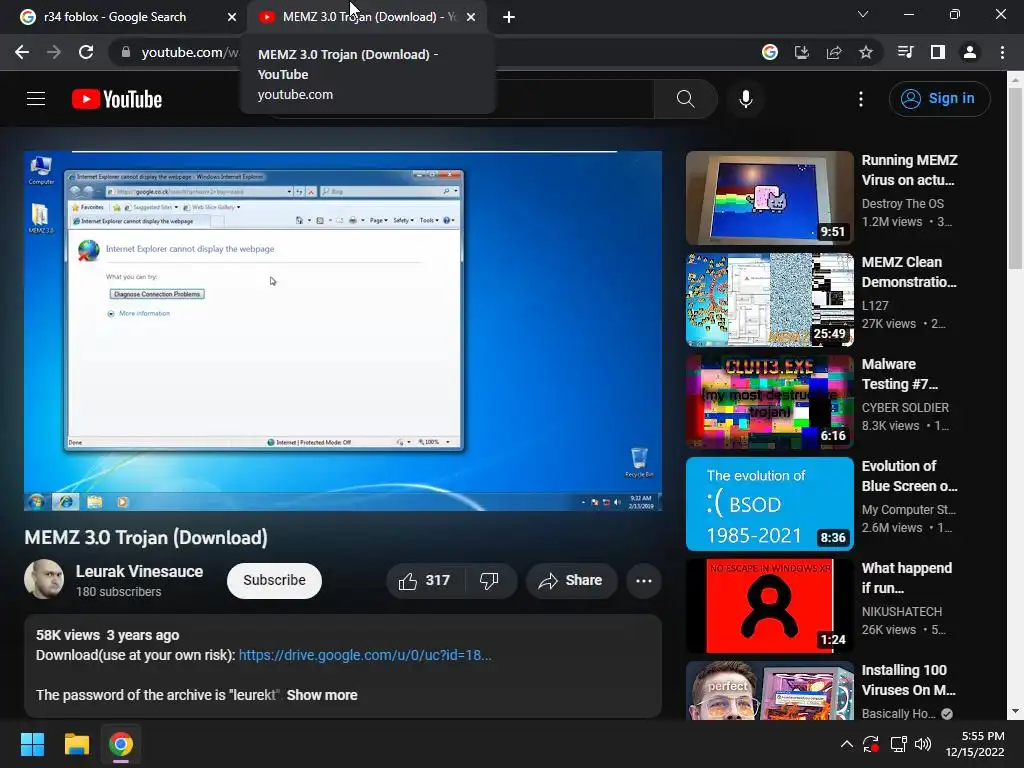
Task: Subscribe to Leurak Vinesauce
Action: 274,581
